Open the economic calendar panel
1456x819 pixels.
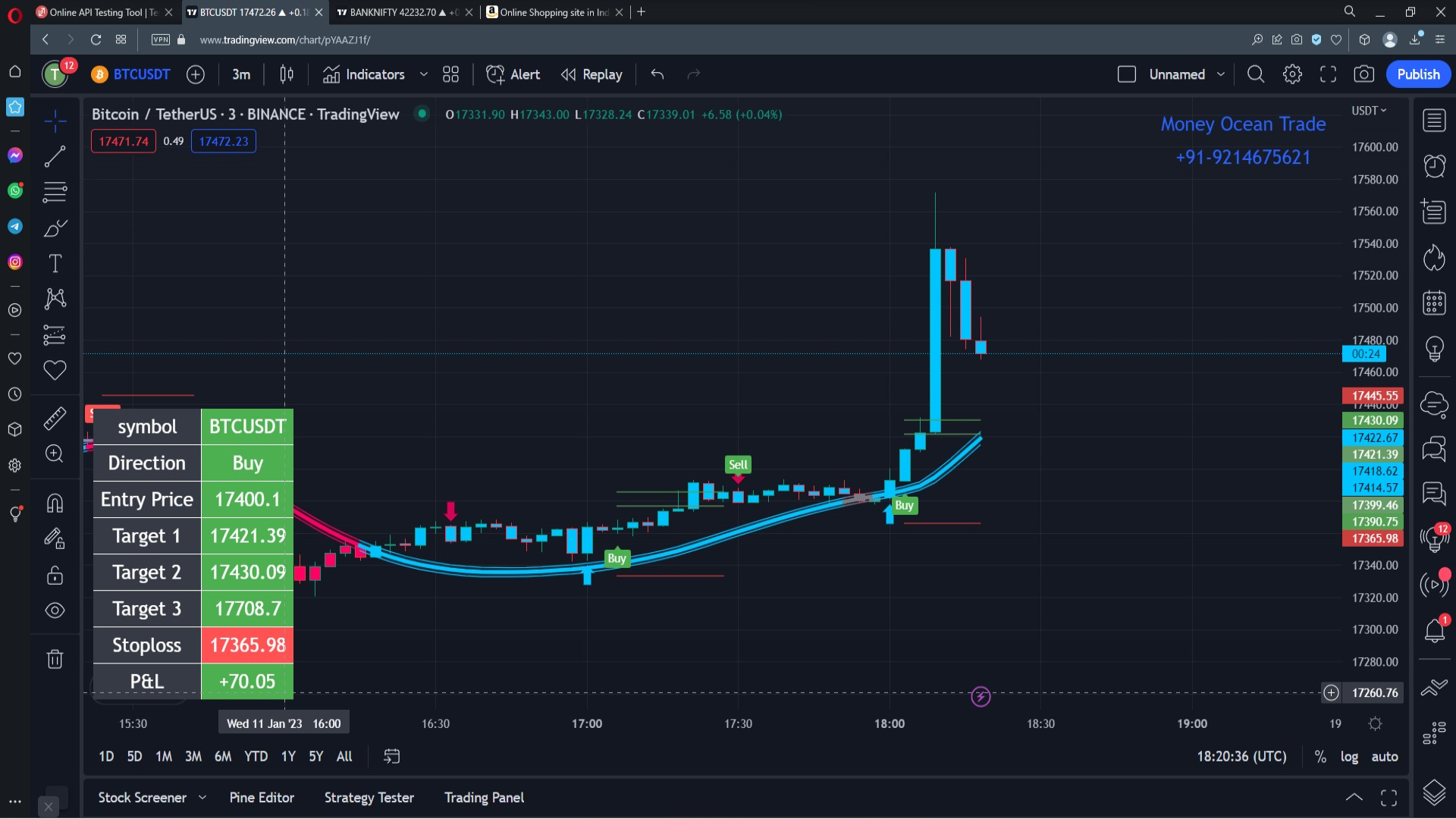point(1434,303)
